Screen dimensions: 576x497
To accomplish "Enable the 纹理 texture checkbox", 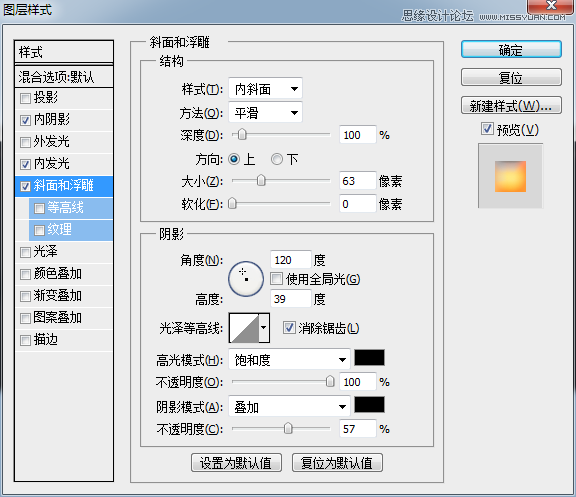I will (x=39, y=230).
